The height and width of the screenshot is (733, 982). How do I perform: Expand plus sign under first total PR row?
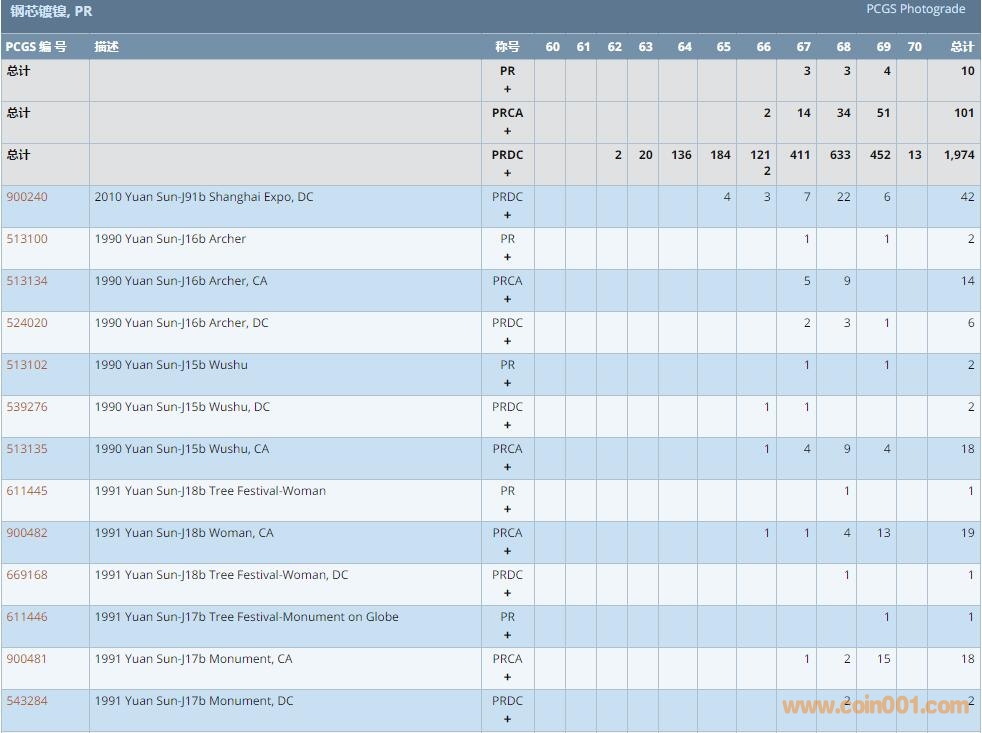(507, 89)
